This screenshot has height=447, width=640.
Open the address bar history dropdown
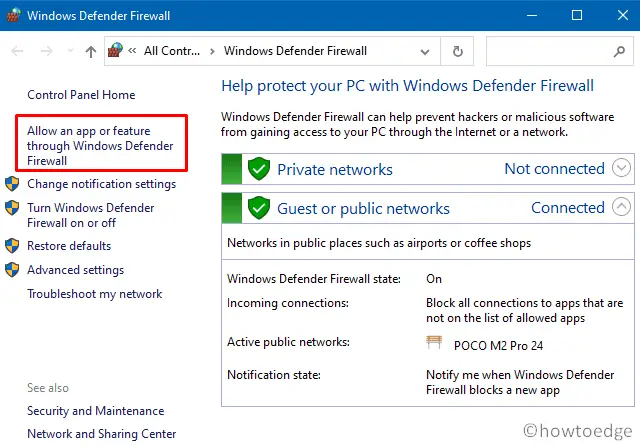425,52
